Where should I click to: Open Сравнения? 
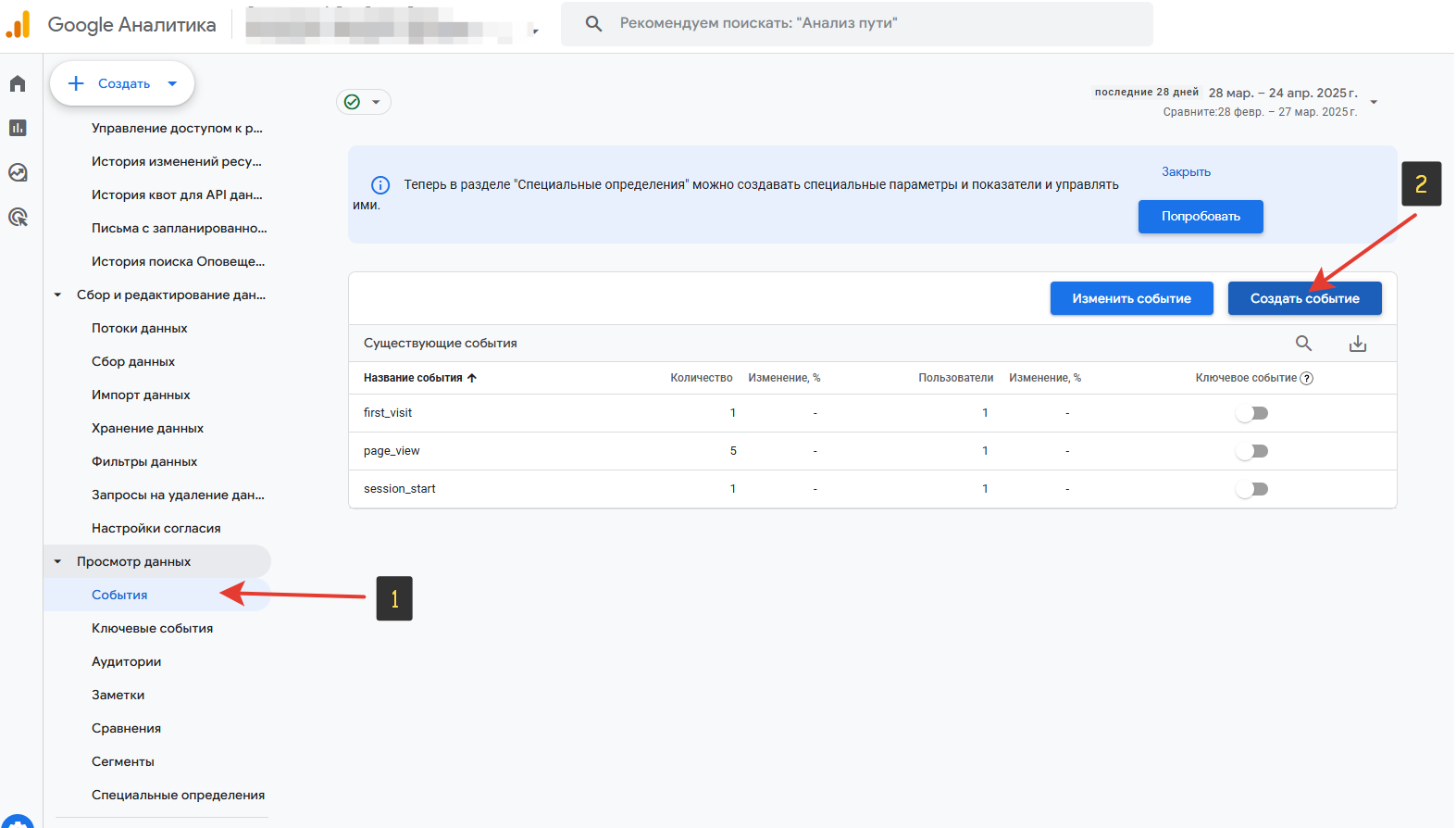[x=126, y=728]
